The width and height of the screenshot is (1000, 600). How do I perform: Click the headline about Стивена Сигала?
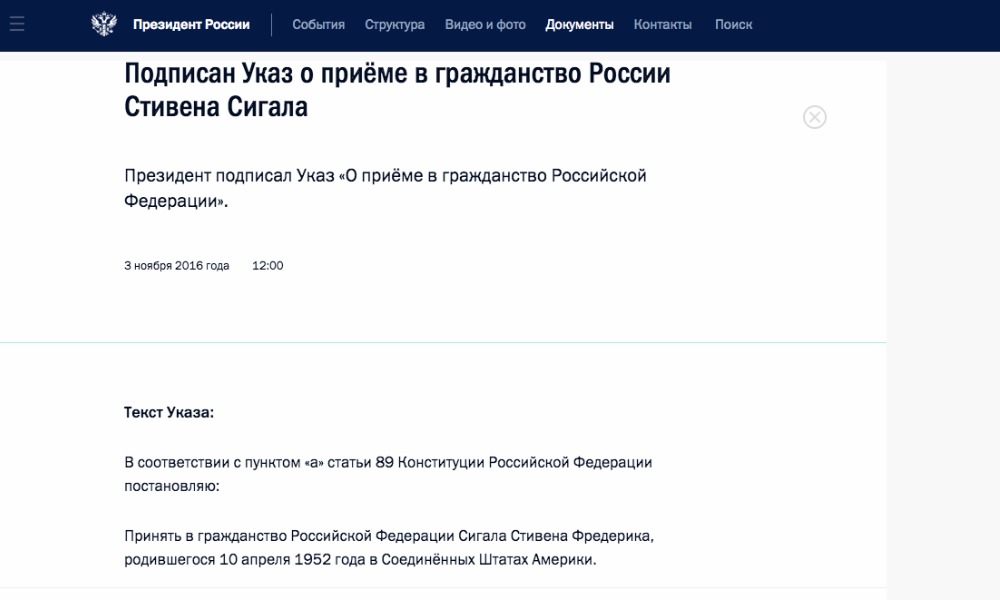pos(397,91)
